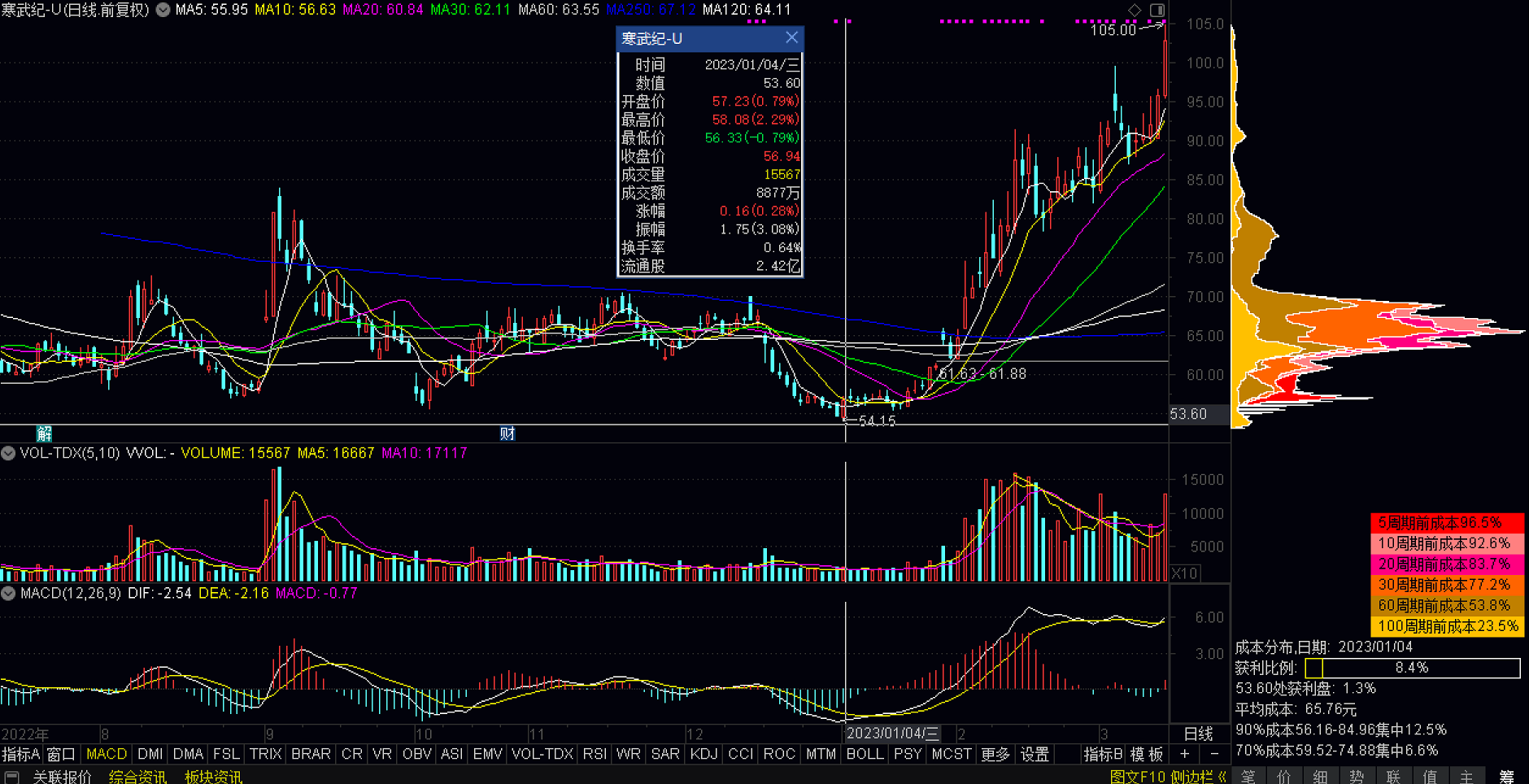The height and width of the screenshot is (784, 1529).
Task: Switch to the DMI indicator
Action: (150, 754)
